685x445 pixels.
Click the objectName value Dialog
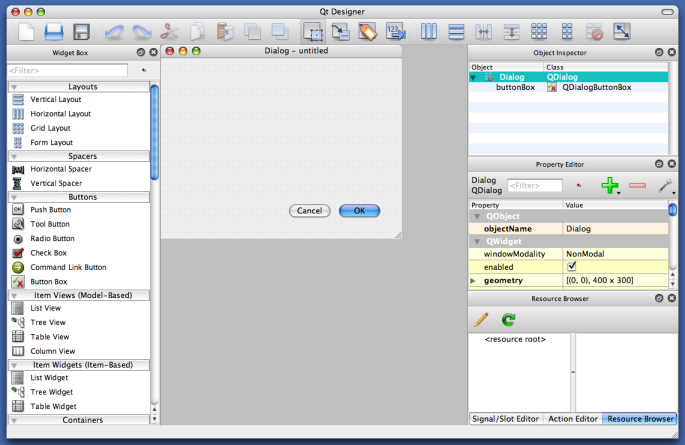click(x=615, y=229)
